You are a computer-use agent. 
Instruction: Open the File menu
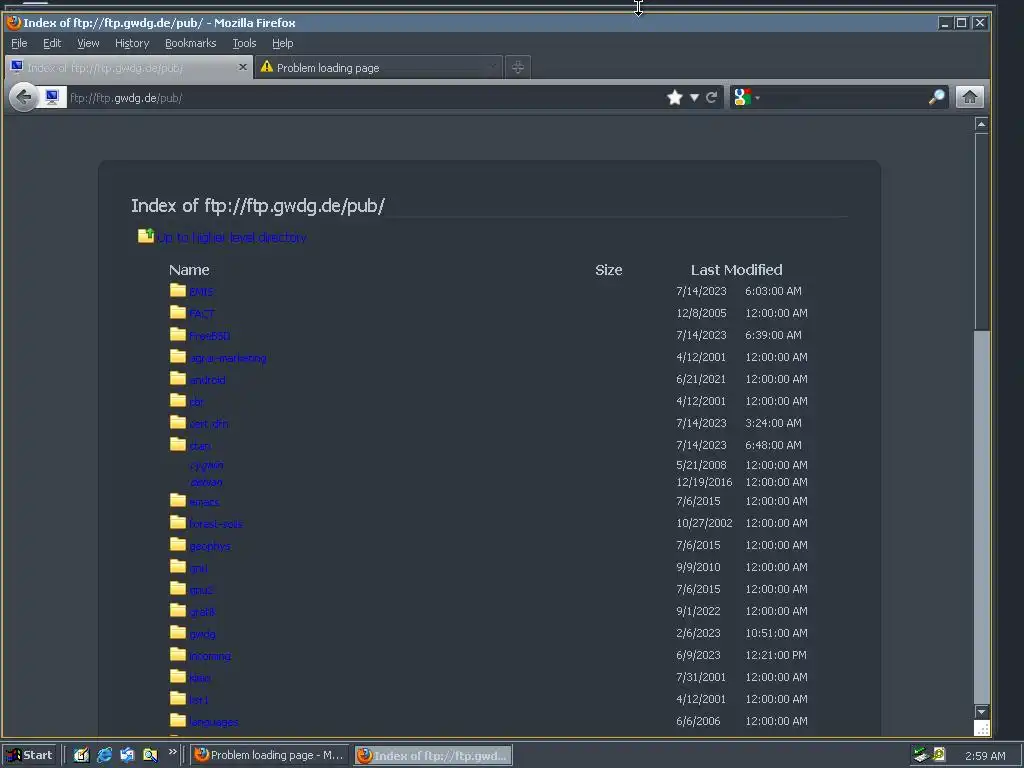click(x=19, y=43)
